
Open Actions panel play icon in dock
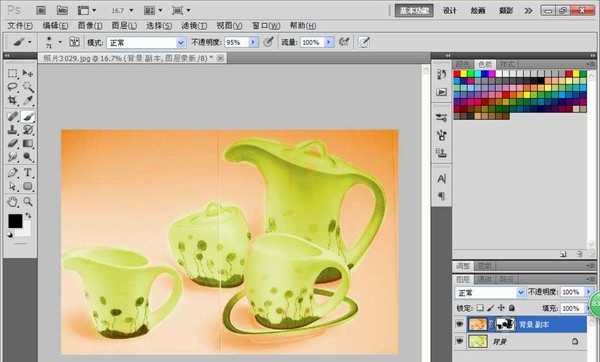[442, 92]
